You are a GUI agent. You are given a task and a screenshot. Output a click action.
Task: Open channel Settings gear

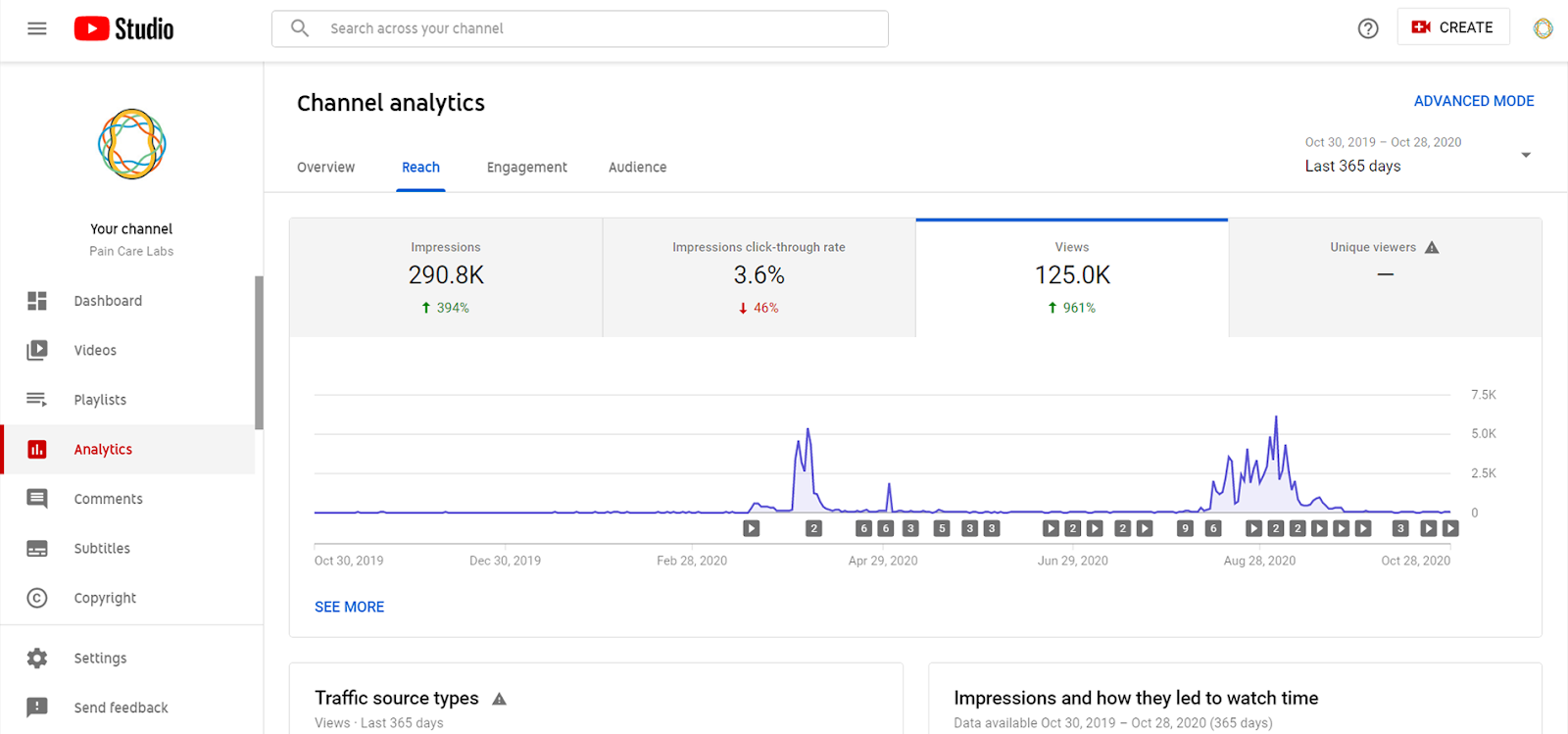(x=37, y=659)
